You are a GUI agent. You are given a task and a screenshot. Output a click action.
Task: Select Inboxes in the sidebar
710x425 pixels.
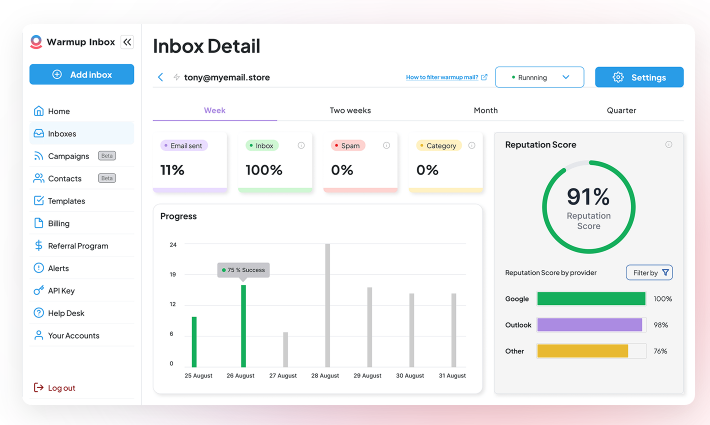pos(82,134)
